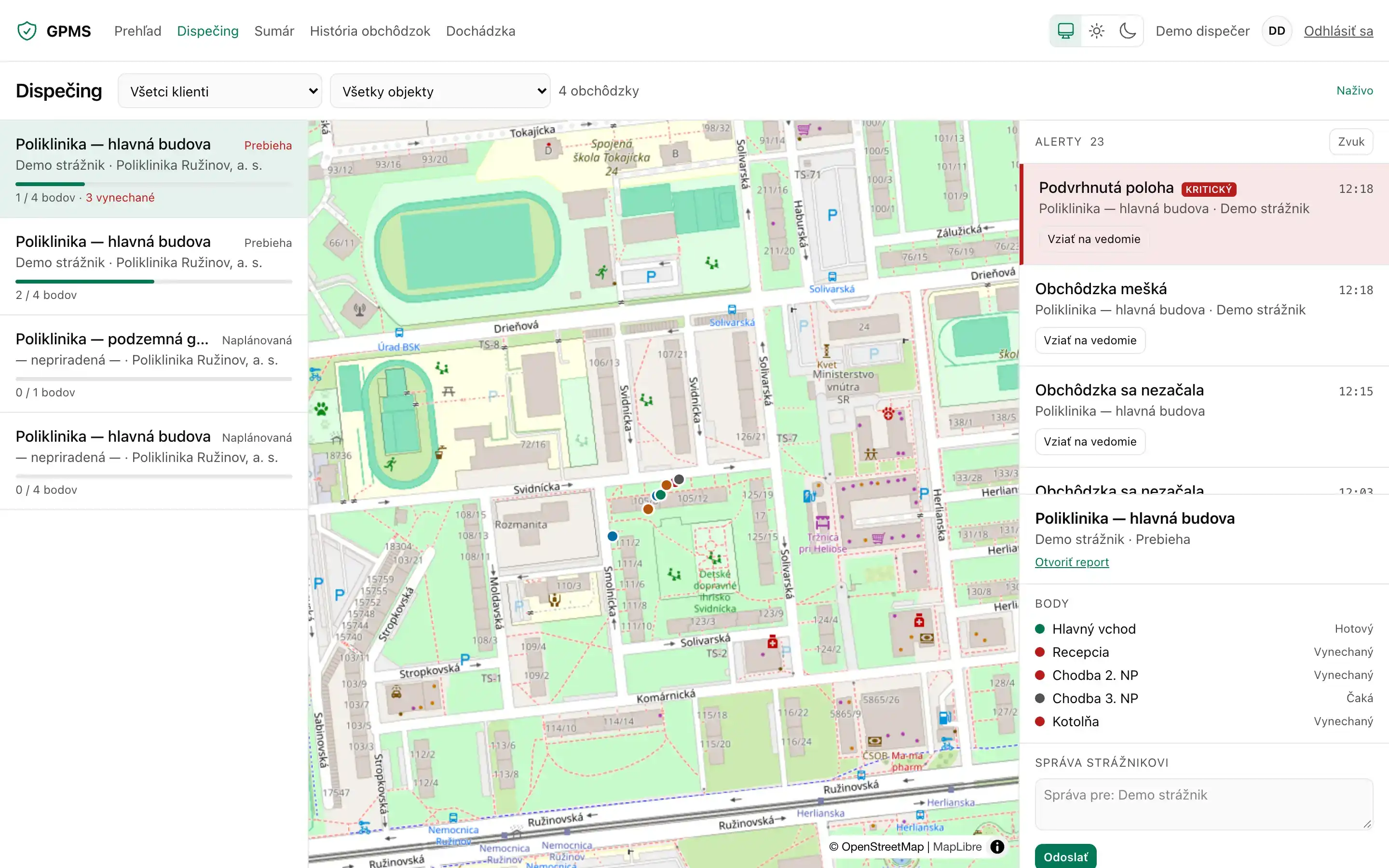
Task: Click the DD user avatar
Action: point(1277,31)
